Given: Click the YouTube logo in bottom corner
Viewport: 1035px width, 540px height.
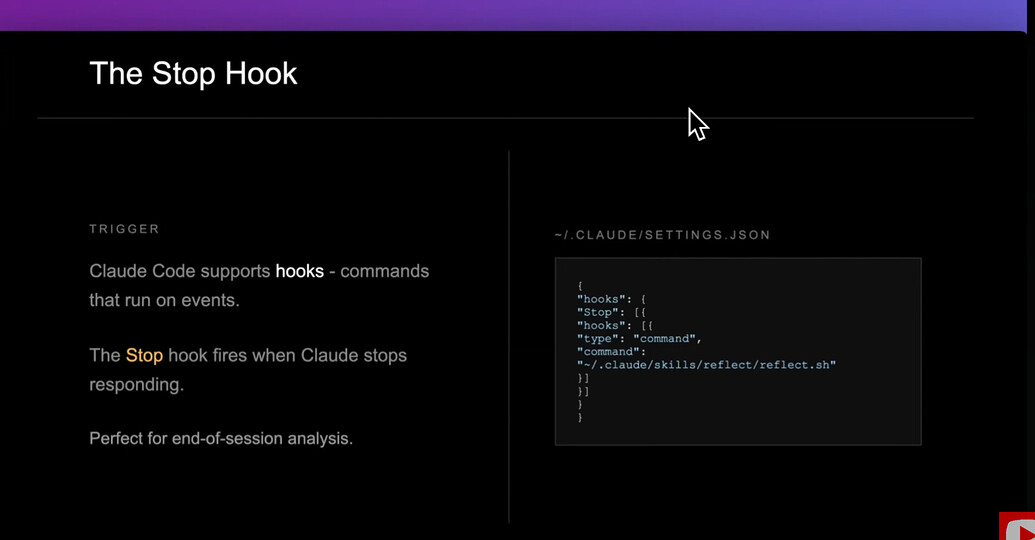Looking at the screenshot, I should point(1017,526).
